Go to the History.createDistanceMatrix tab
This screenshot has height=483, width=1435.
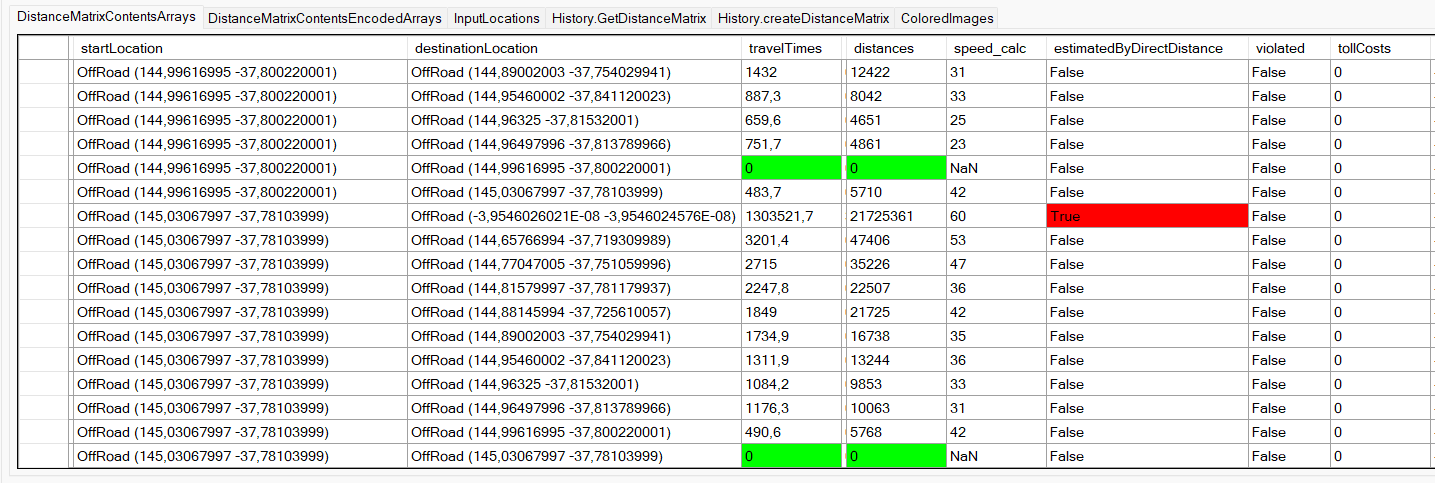803,18
